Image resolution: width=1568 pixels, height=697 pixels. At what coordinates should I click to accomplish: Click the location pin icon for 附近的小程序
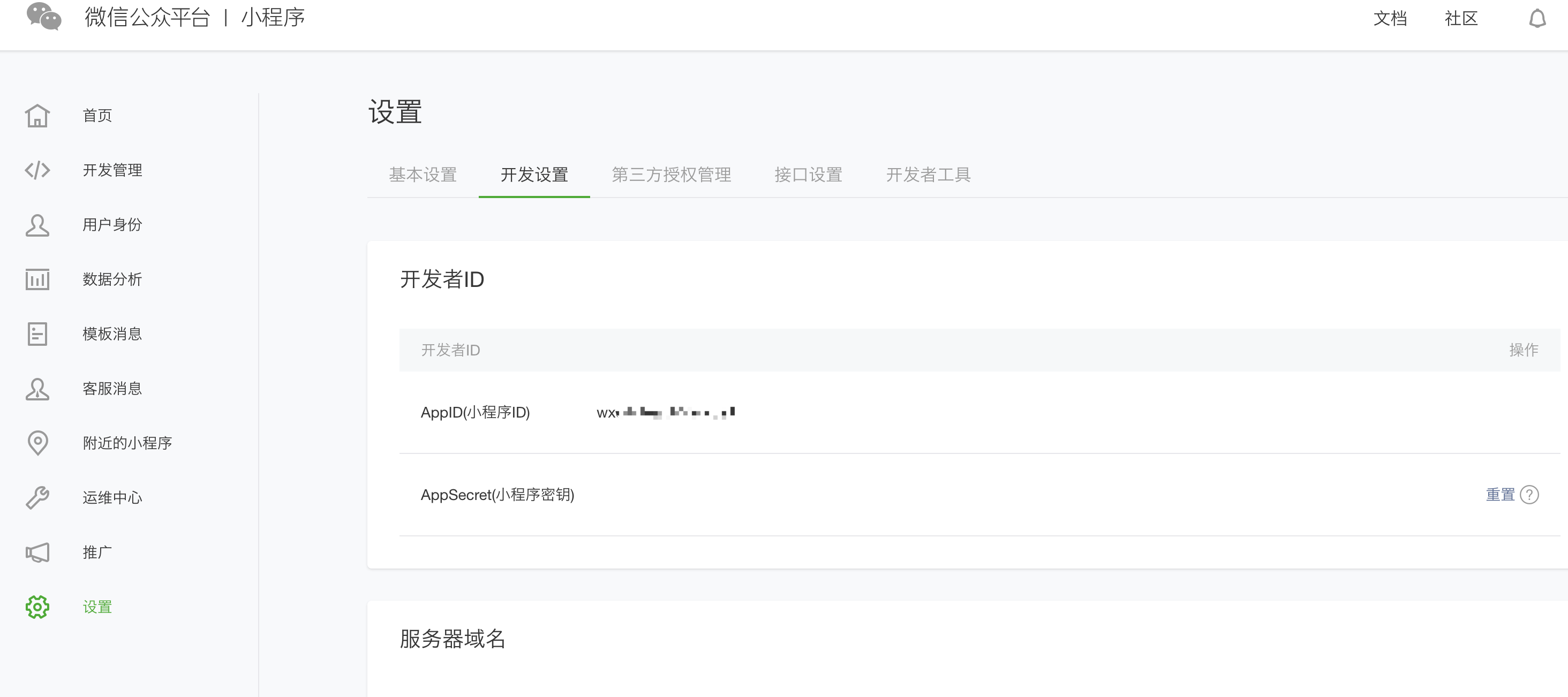tap(37, 443)
